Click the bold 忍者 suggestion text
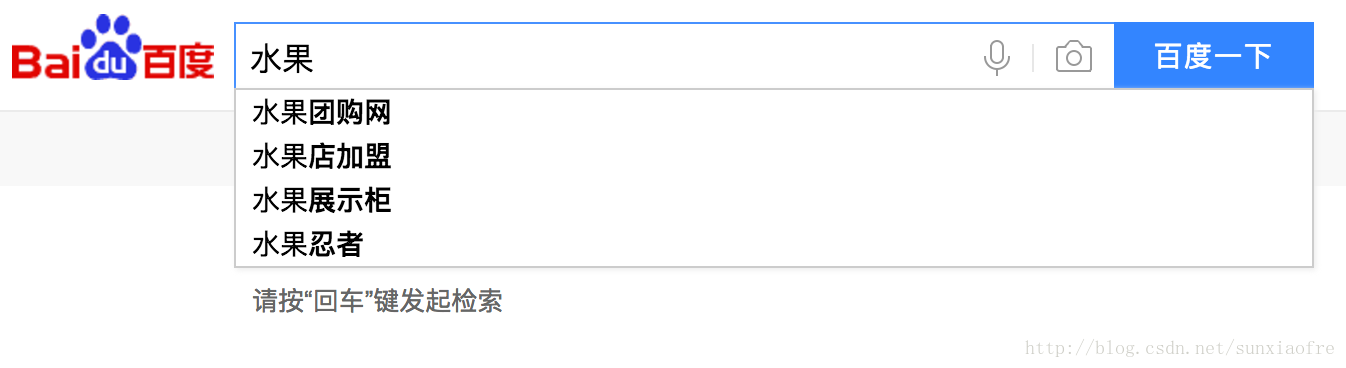Viewport: 1346px width, 368px height. tap(336, 244)
